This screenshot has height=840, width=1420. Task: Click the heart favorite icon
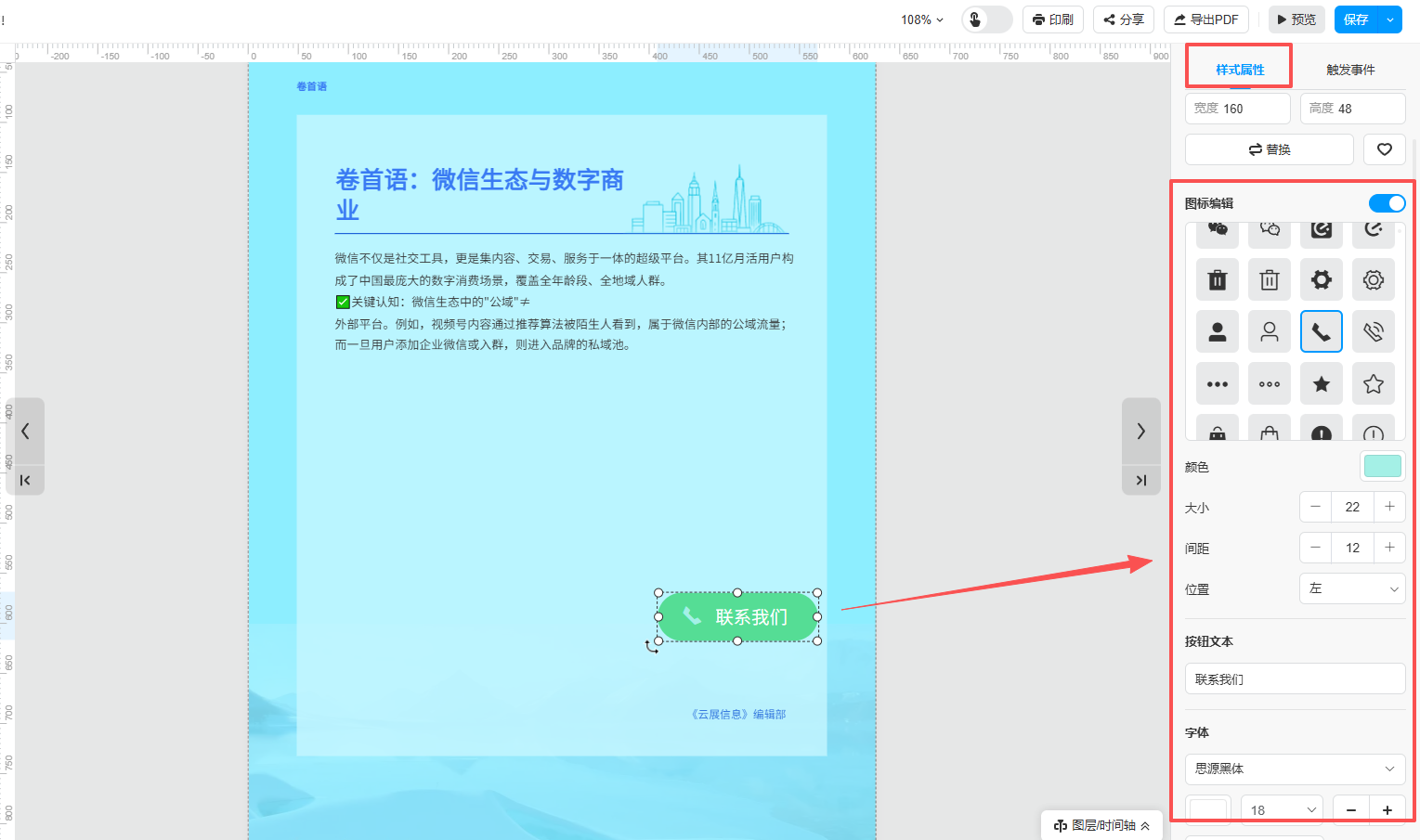[1384, 149]
